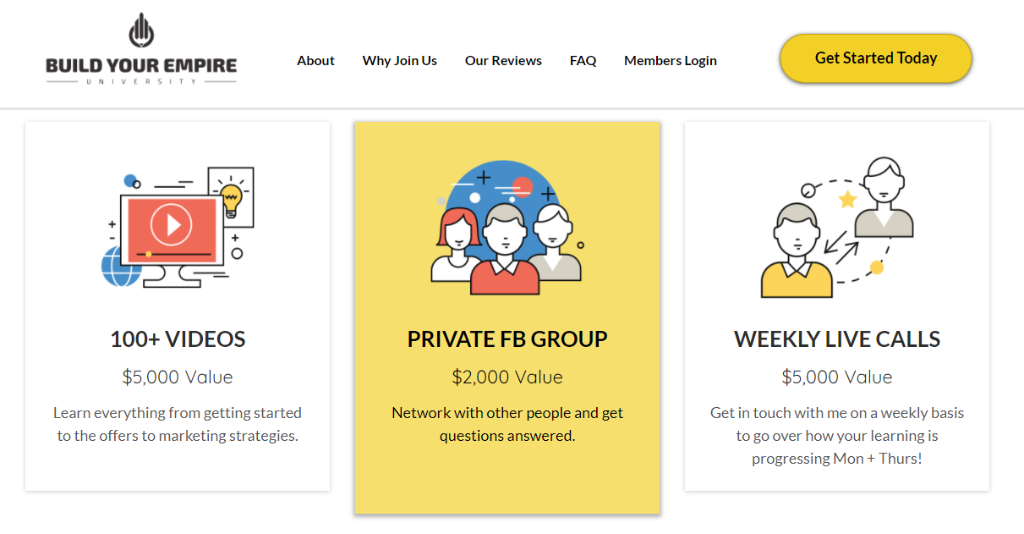
Task: Click the $2,000 Value text
Action: pos(507,377)
